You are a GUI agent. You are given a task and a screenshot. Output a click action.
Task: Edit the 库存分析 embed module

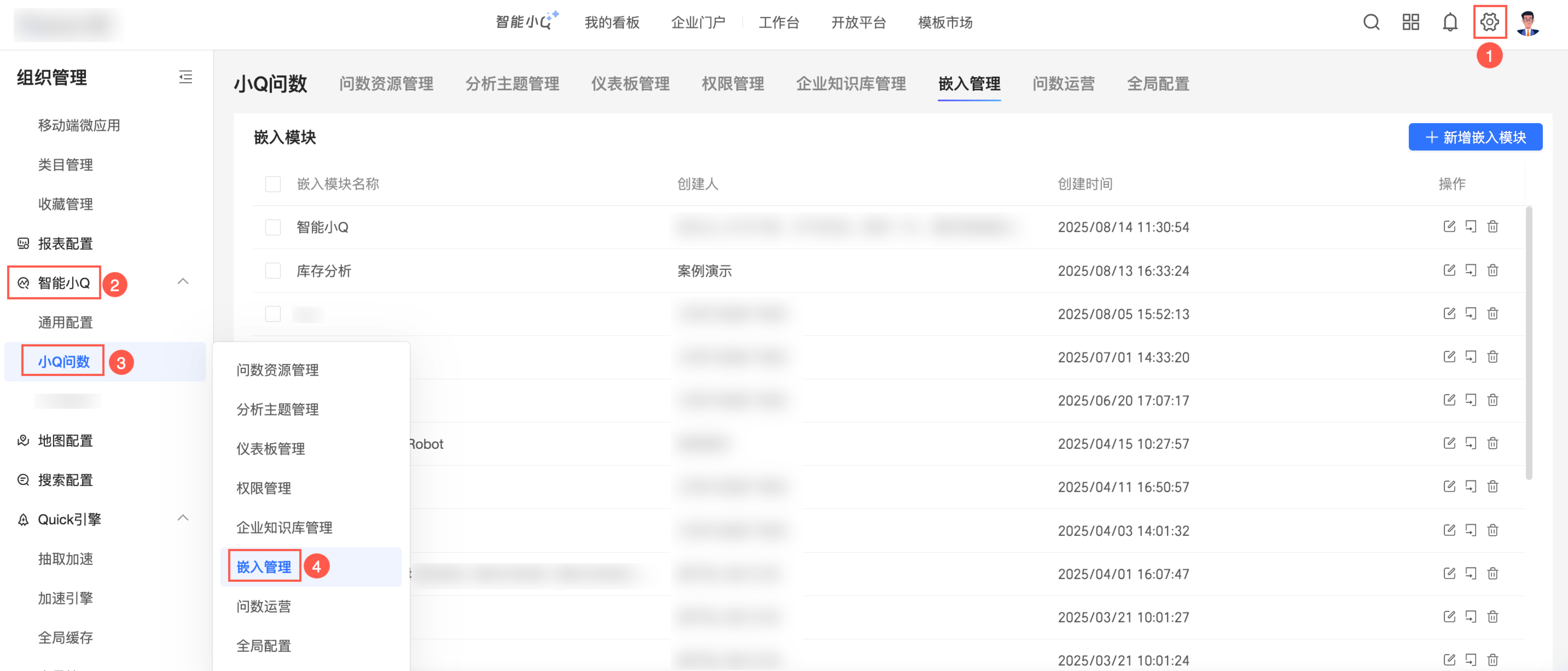point(1449,270)
